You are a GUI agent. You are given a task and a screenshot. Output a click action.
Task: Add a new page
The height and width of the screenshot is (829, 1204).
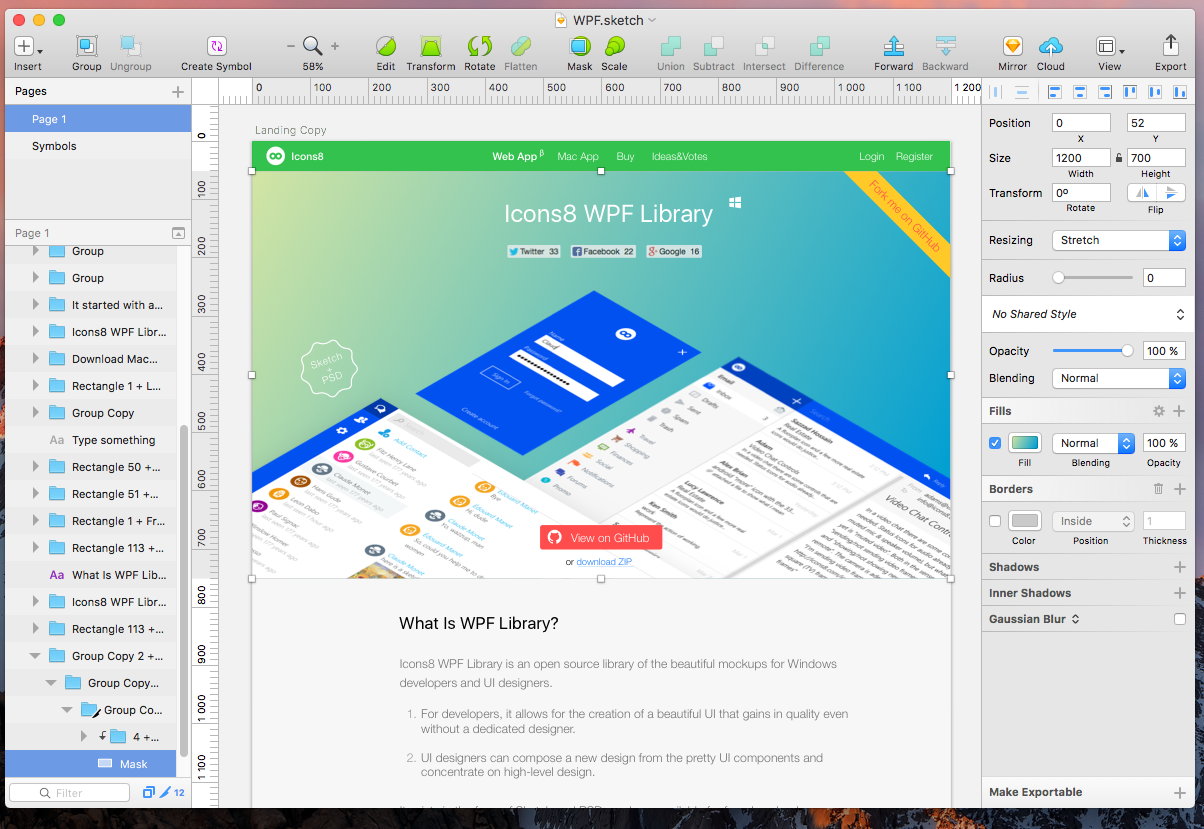tap(178, 91)
